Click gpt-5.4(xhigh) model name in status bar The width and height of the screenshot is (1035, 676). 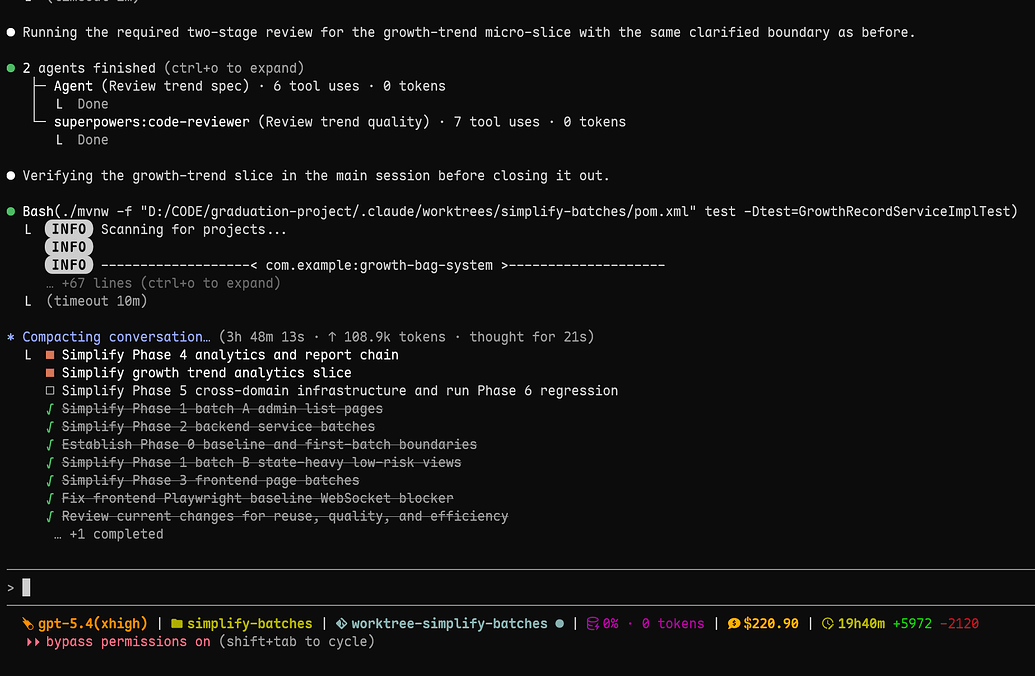pos(93,624)
